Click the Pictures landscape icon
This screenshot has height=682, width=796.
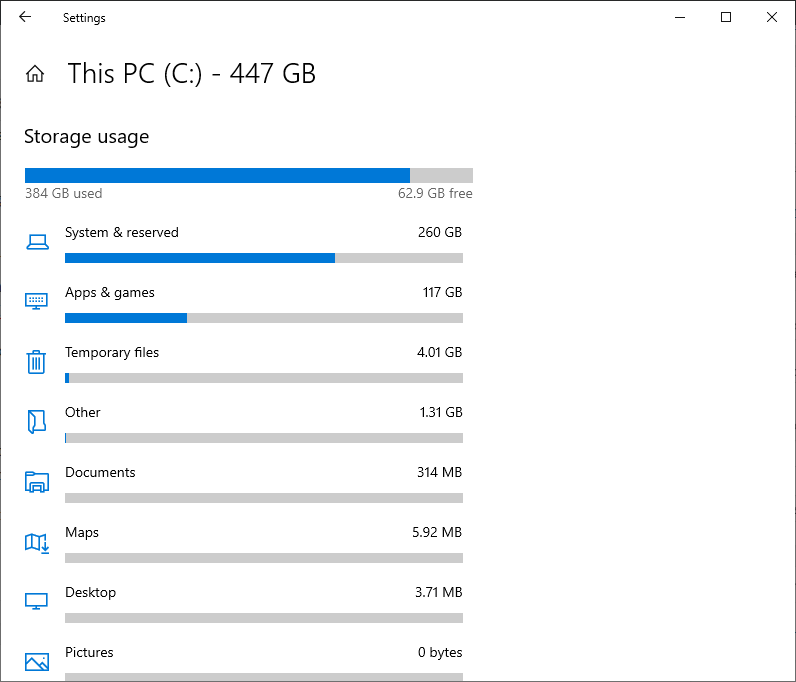(x=37, y=662)
